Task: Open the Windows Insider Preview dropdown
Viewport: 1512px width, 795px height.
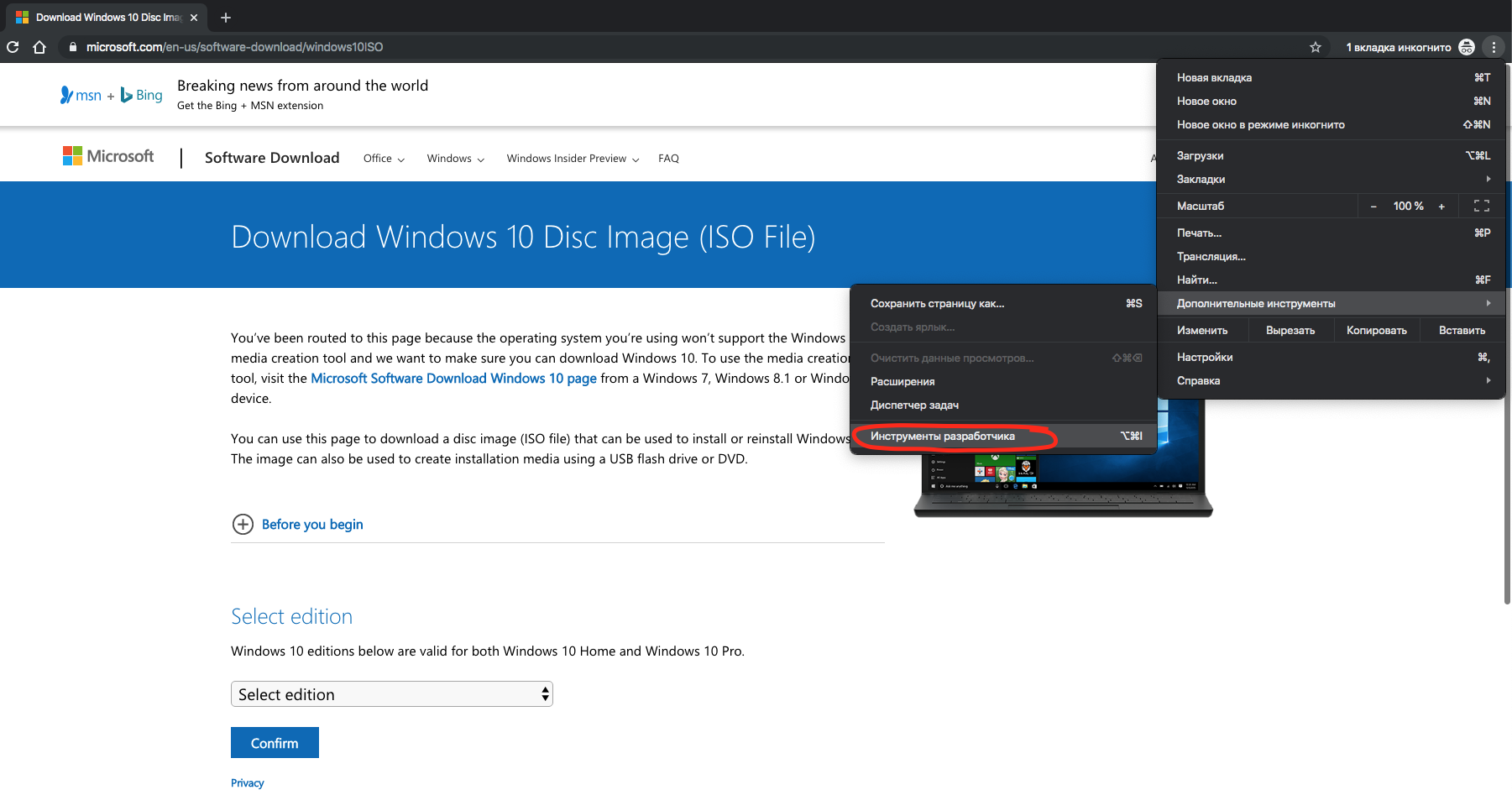Action: [x=573, y=159]
